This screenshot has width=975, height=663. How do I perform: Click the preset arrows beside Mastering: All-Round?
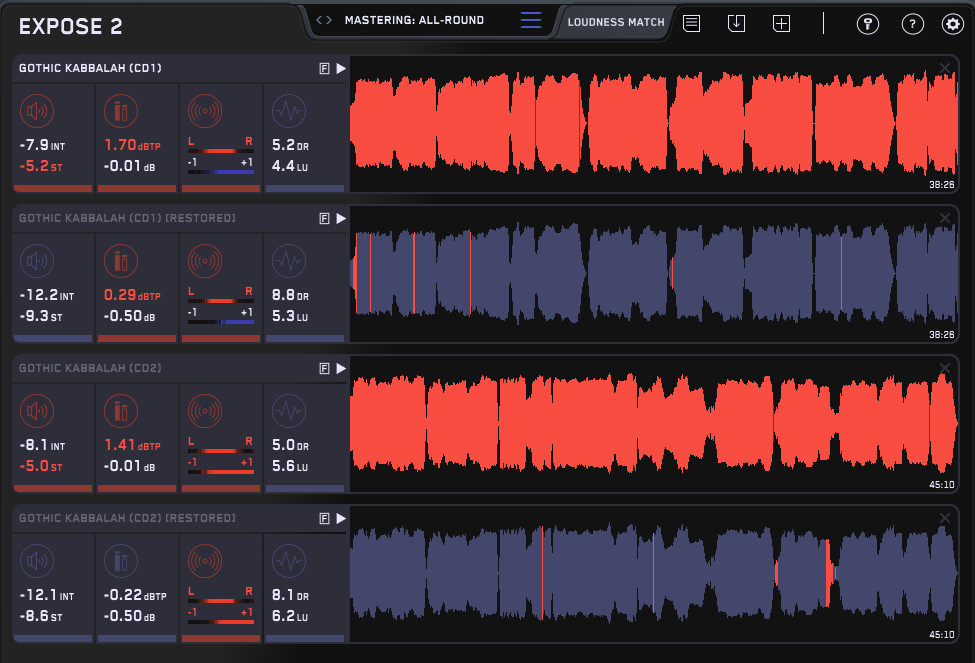click(323, 20)
